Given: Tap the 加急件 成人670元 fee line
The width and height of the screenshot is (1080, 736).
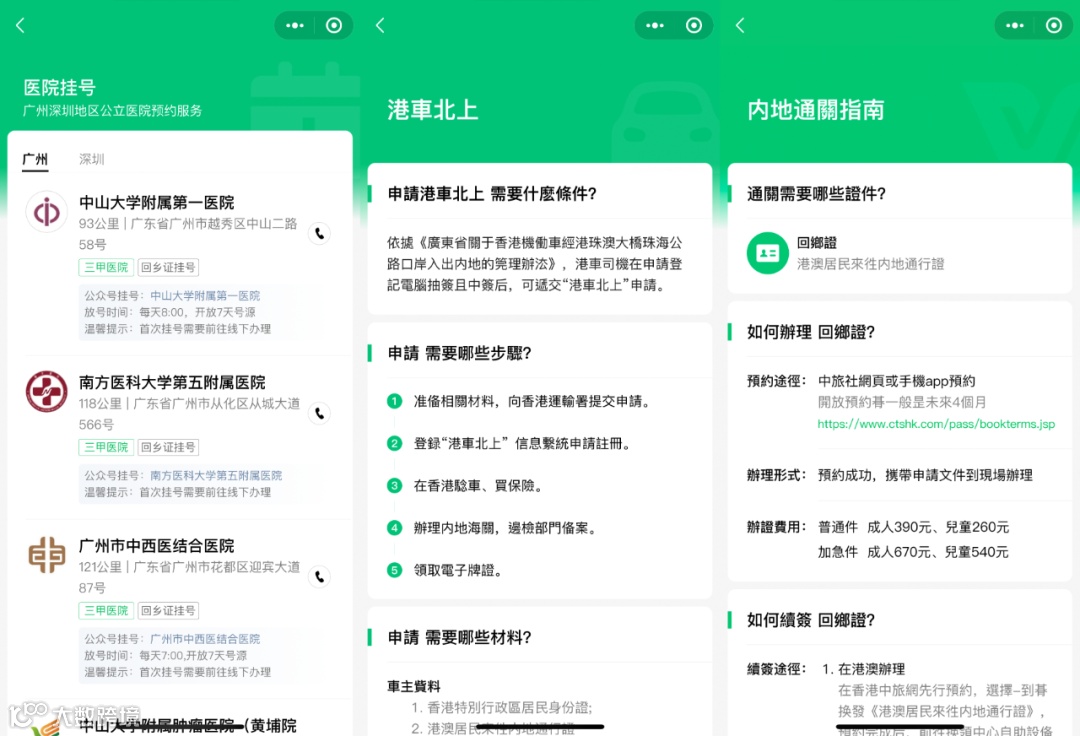Looking at the screenshot, I should 913,552.
